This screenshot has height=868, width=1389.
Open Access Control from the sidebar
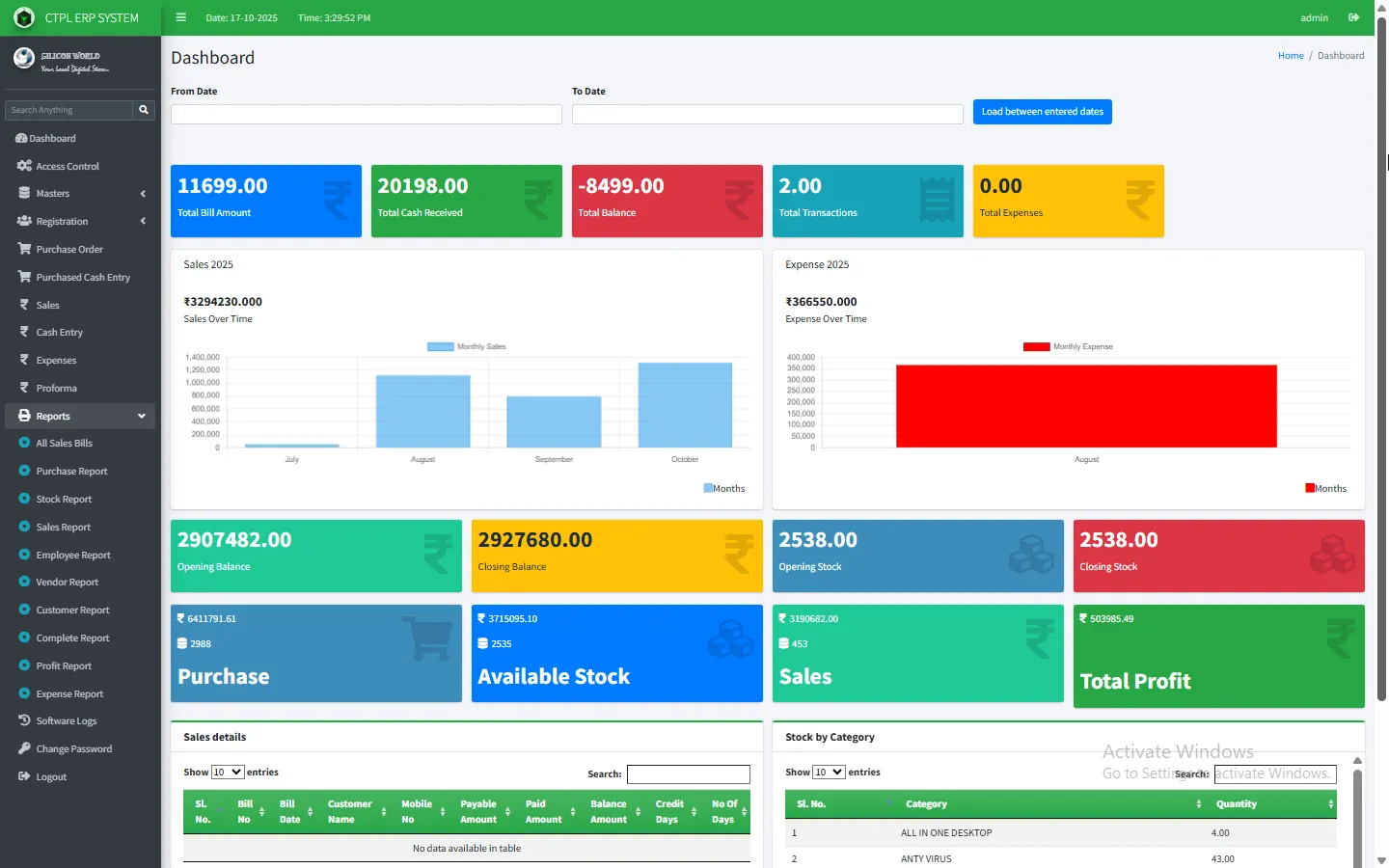click(x=68, y=166)
